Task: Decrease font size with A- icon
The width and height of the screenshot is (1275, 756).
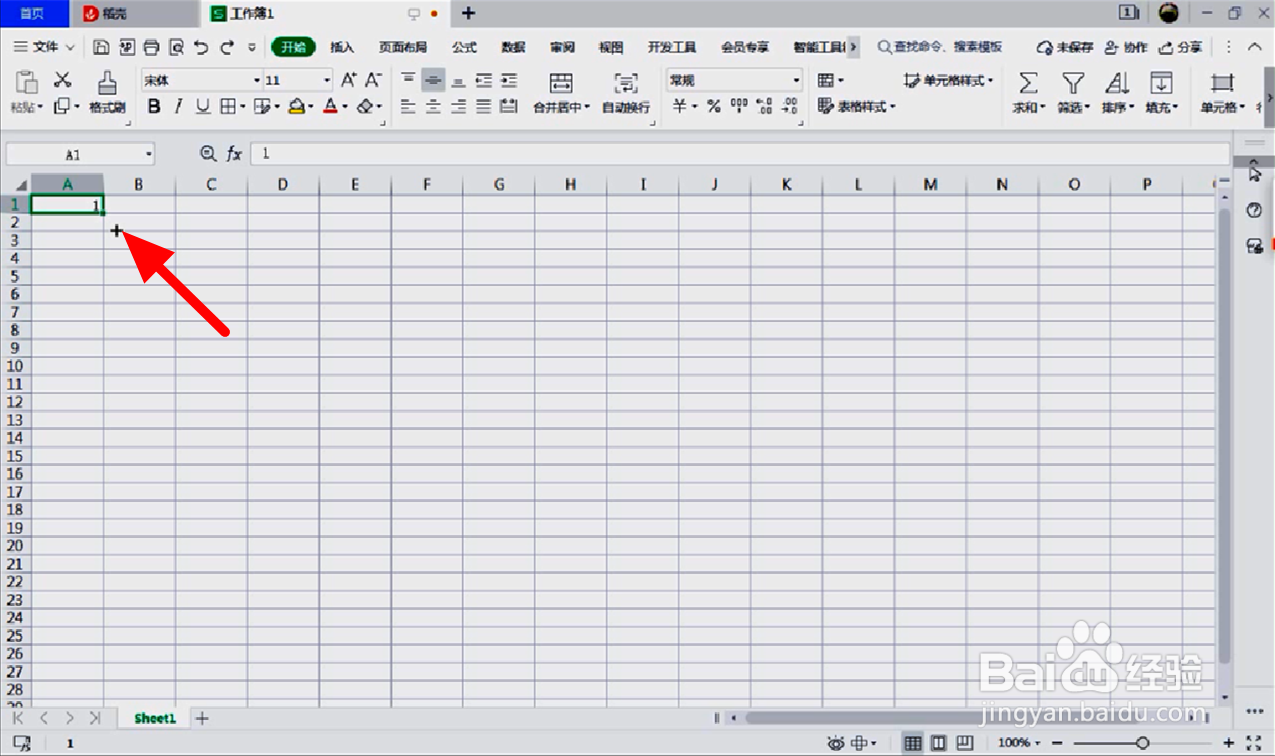Action: [373, 80]
